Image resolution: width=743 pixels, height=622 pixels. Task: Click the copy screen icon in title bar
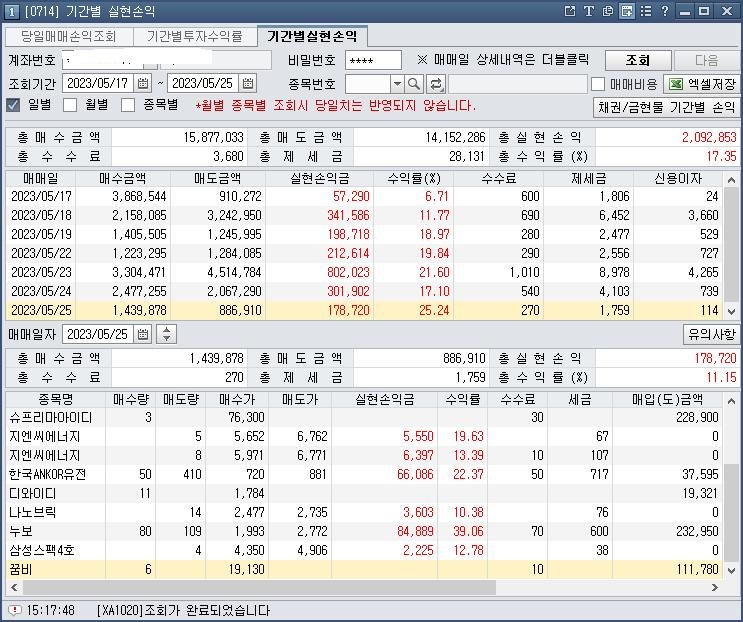pos(608,11)
